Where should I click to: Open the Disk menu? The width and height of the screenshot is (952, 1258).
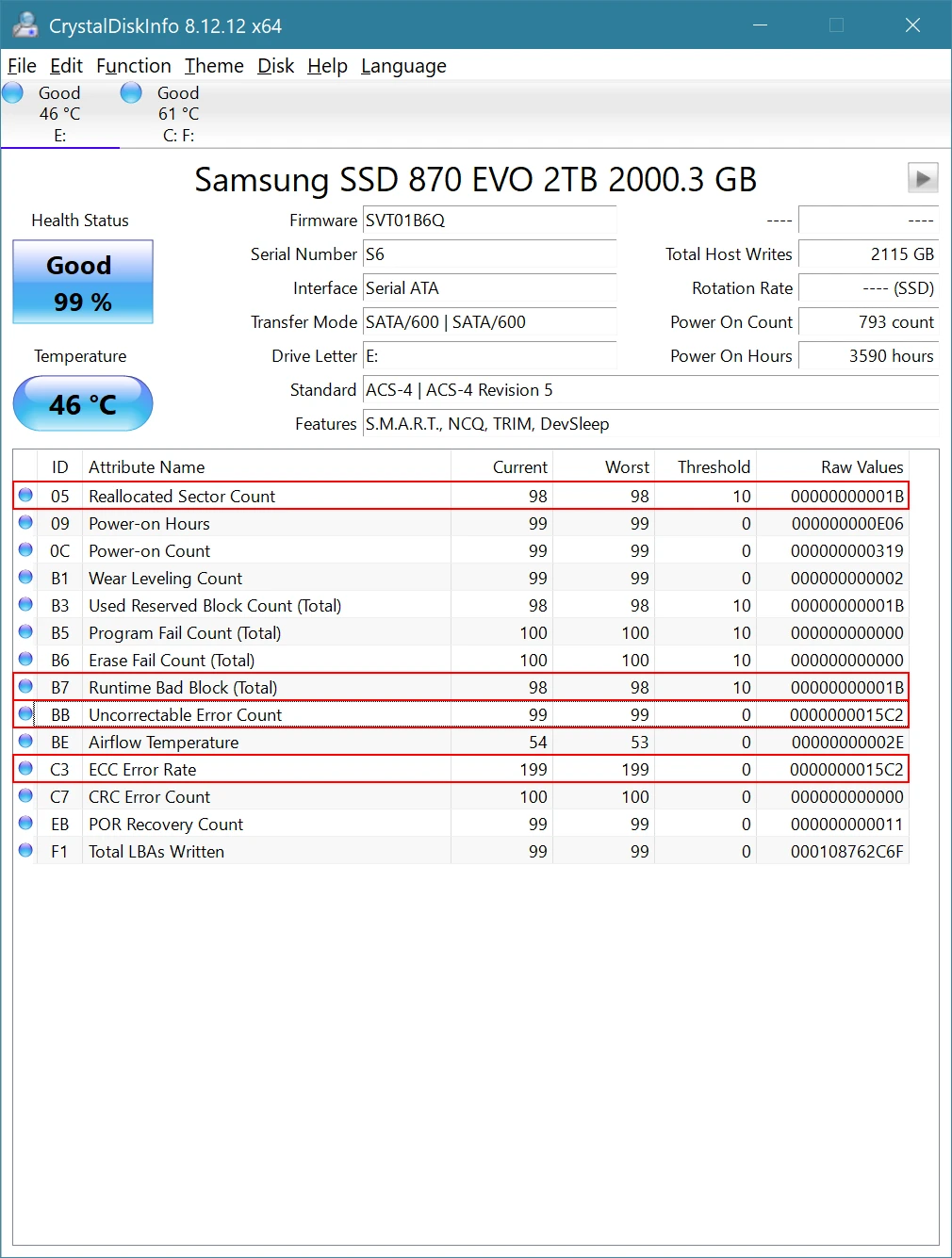(x=274, y=66)
